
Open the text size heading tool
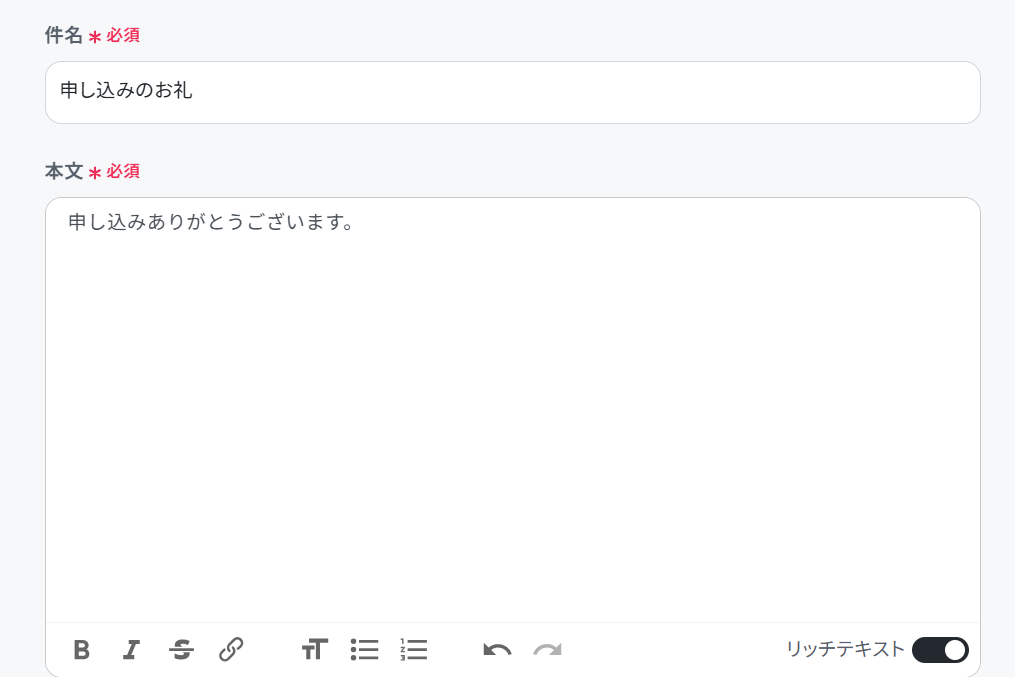point(315,649)
